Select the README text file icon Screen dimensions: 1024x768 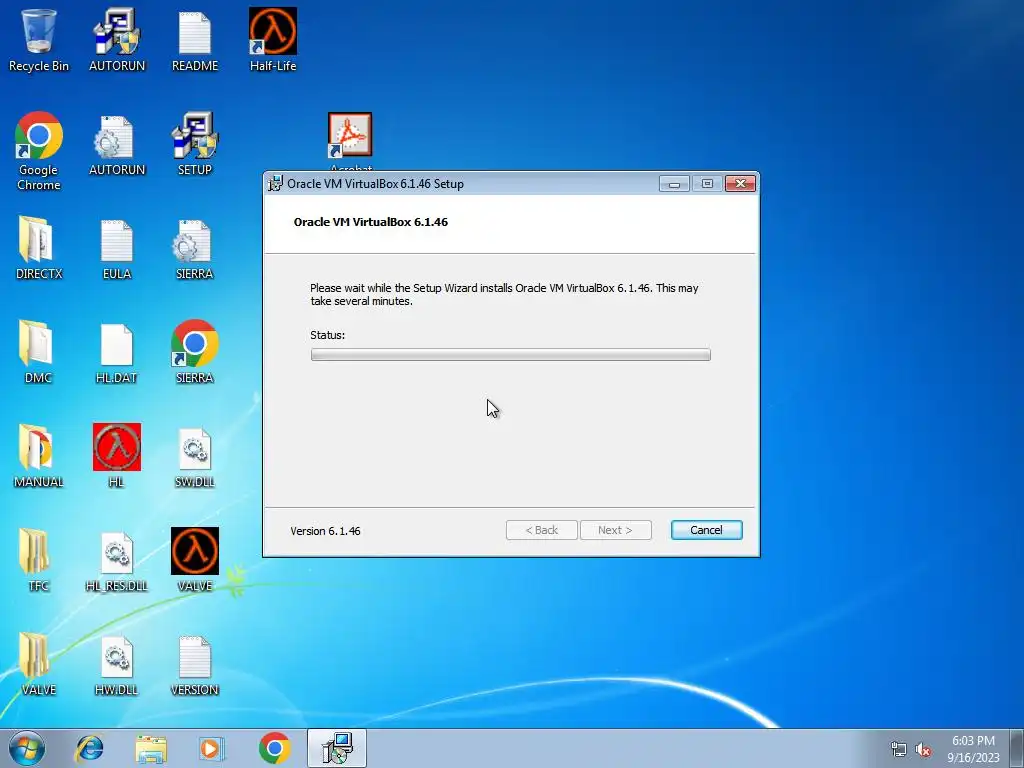[x=195, y=39]
